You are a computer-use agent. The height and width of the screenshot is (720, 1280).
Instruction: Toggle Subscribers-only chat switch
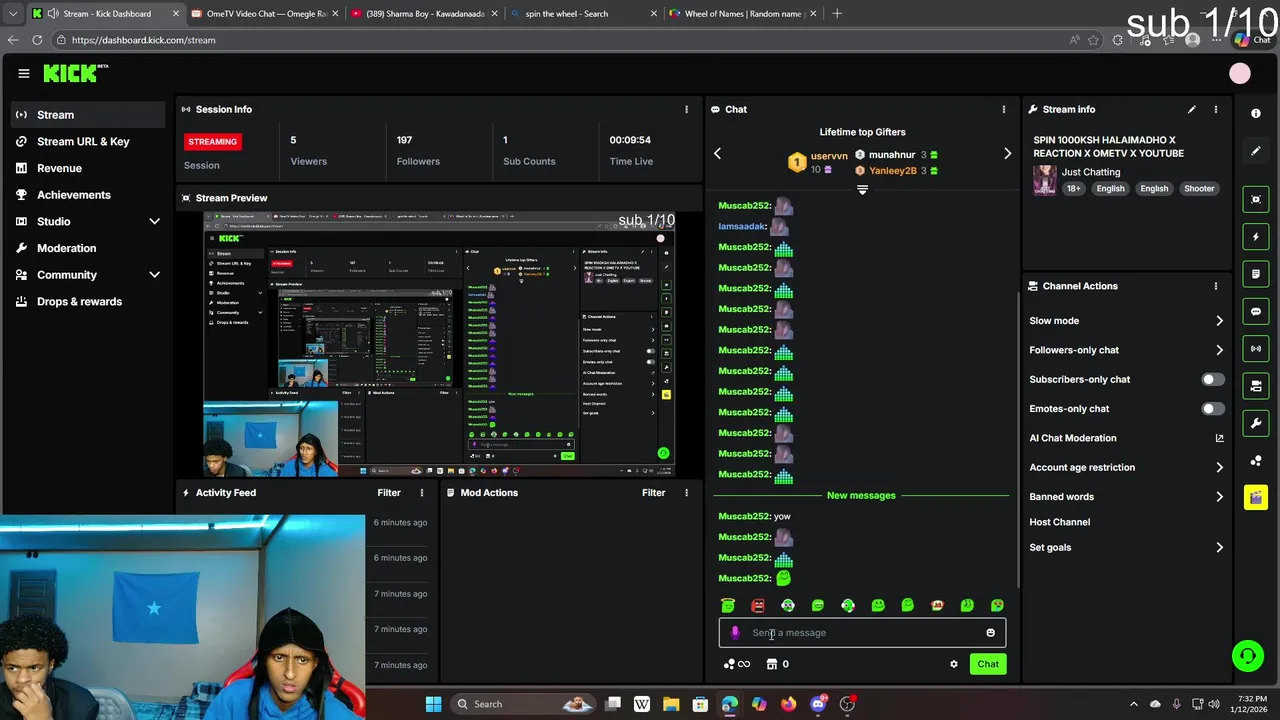1212,380
